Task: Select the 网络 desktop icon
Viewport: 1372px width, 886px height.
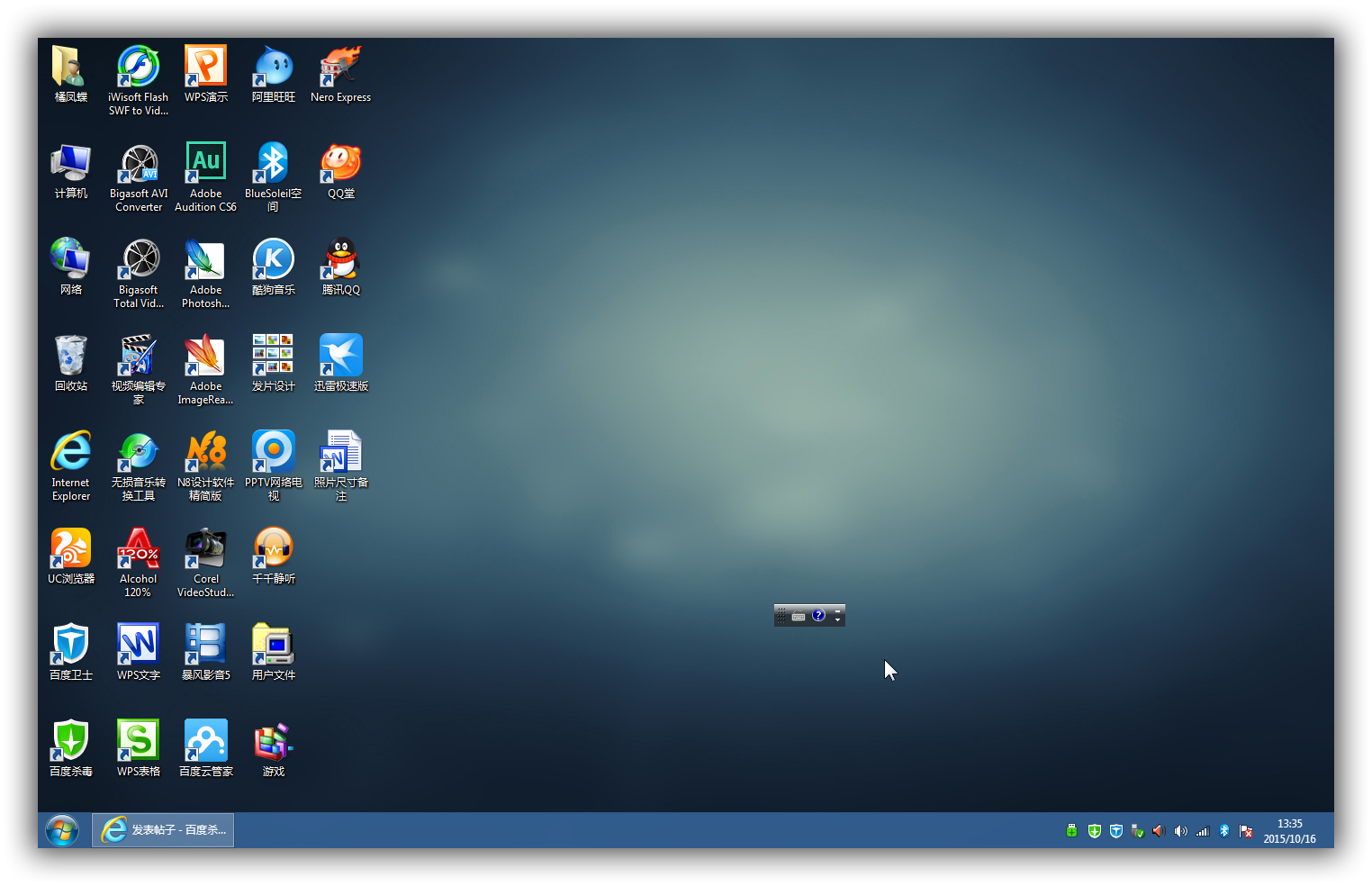Action: [x=71, y=267]
